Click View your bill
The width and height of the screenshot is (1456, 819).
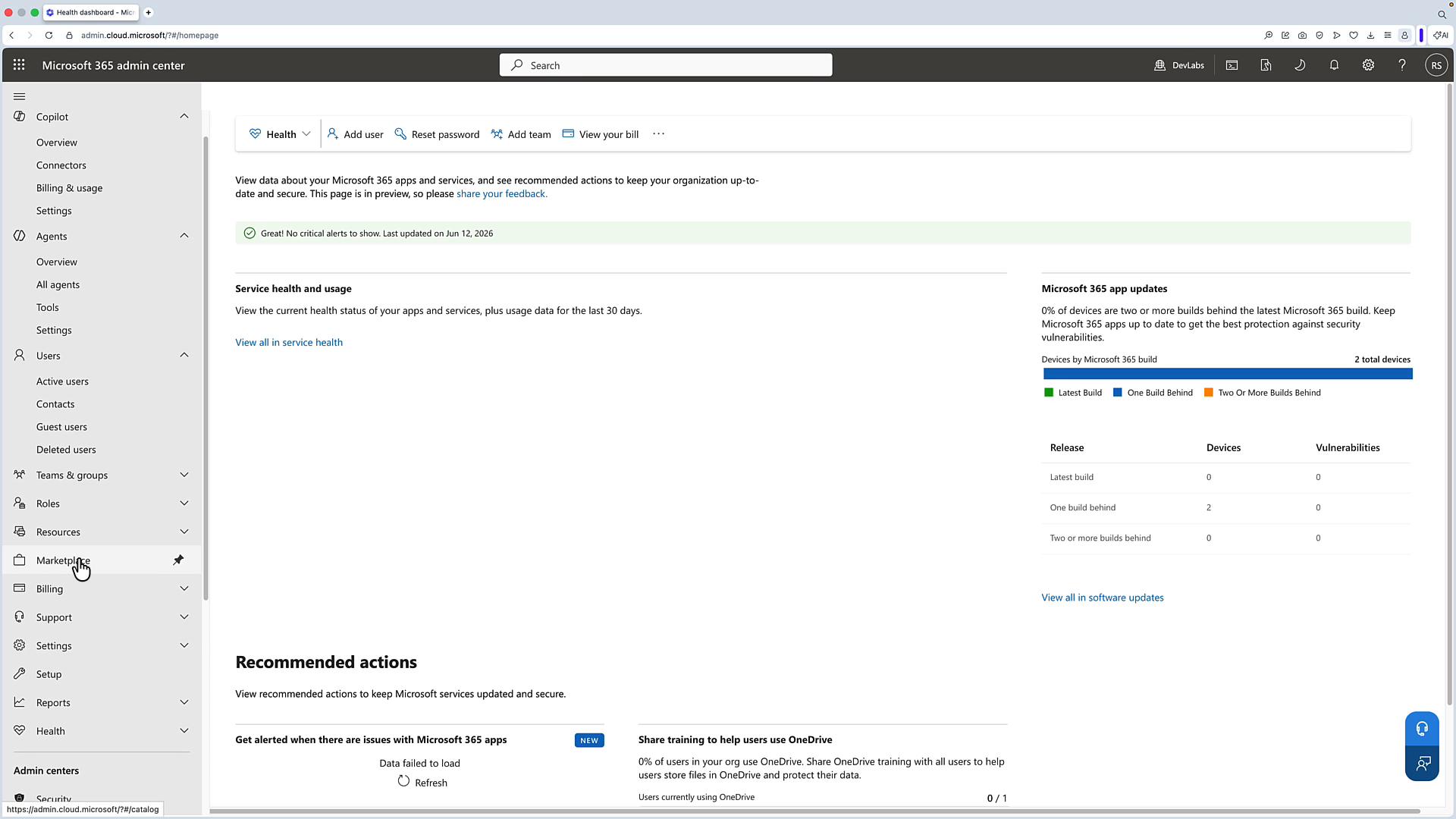601,134
